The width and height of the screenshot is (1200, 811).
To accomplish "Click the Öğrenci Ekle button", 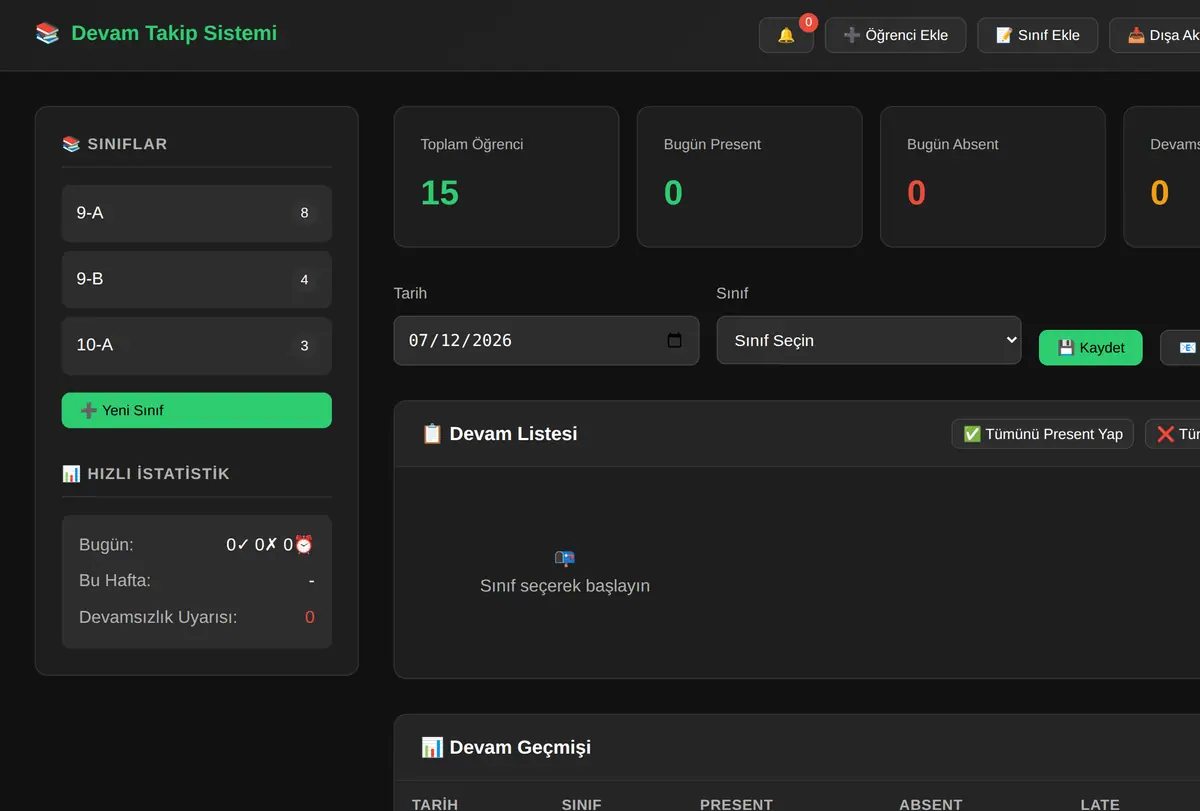I will [x=895, y=35].
